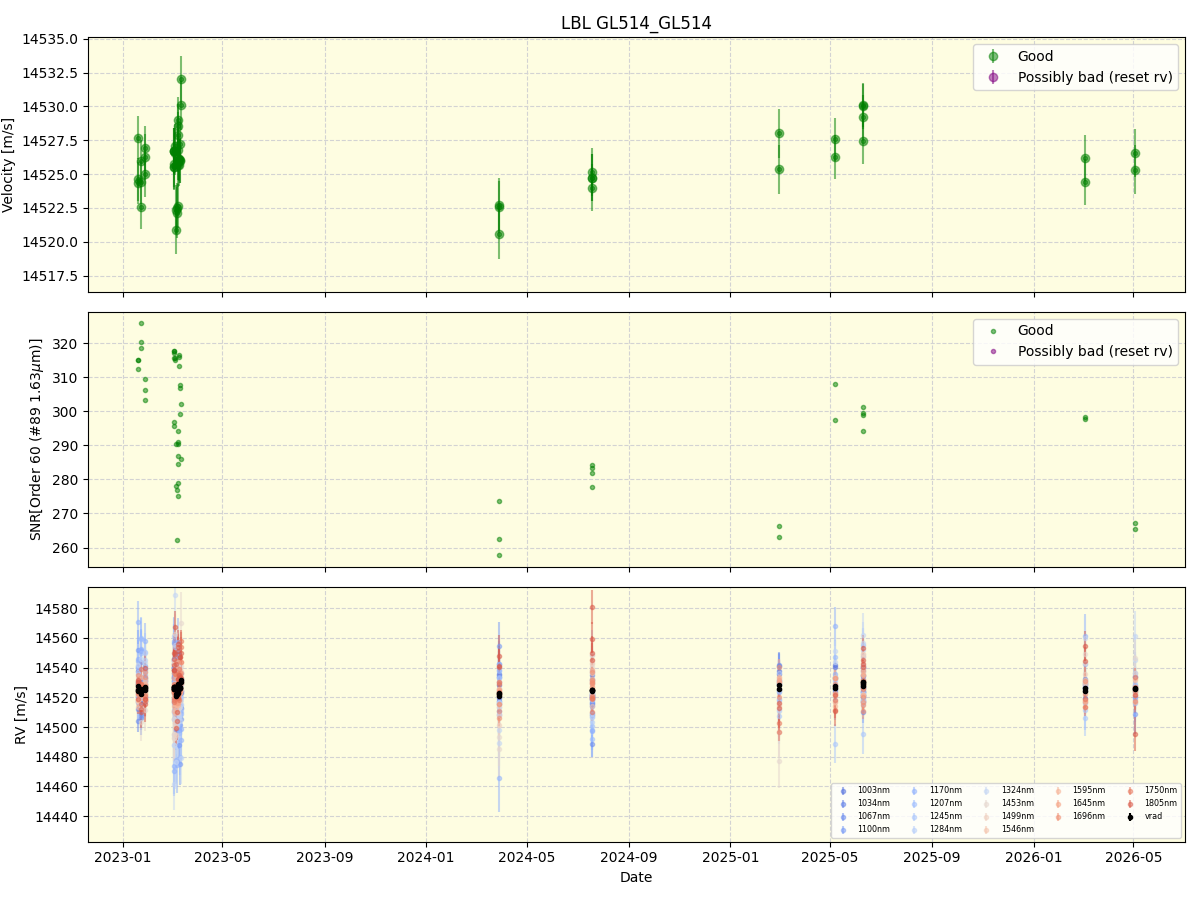Click the 260 SNR tick label

(66, 548)
